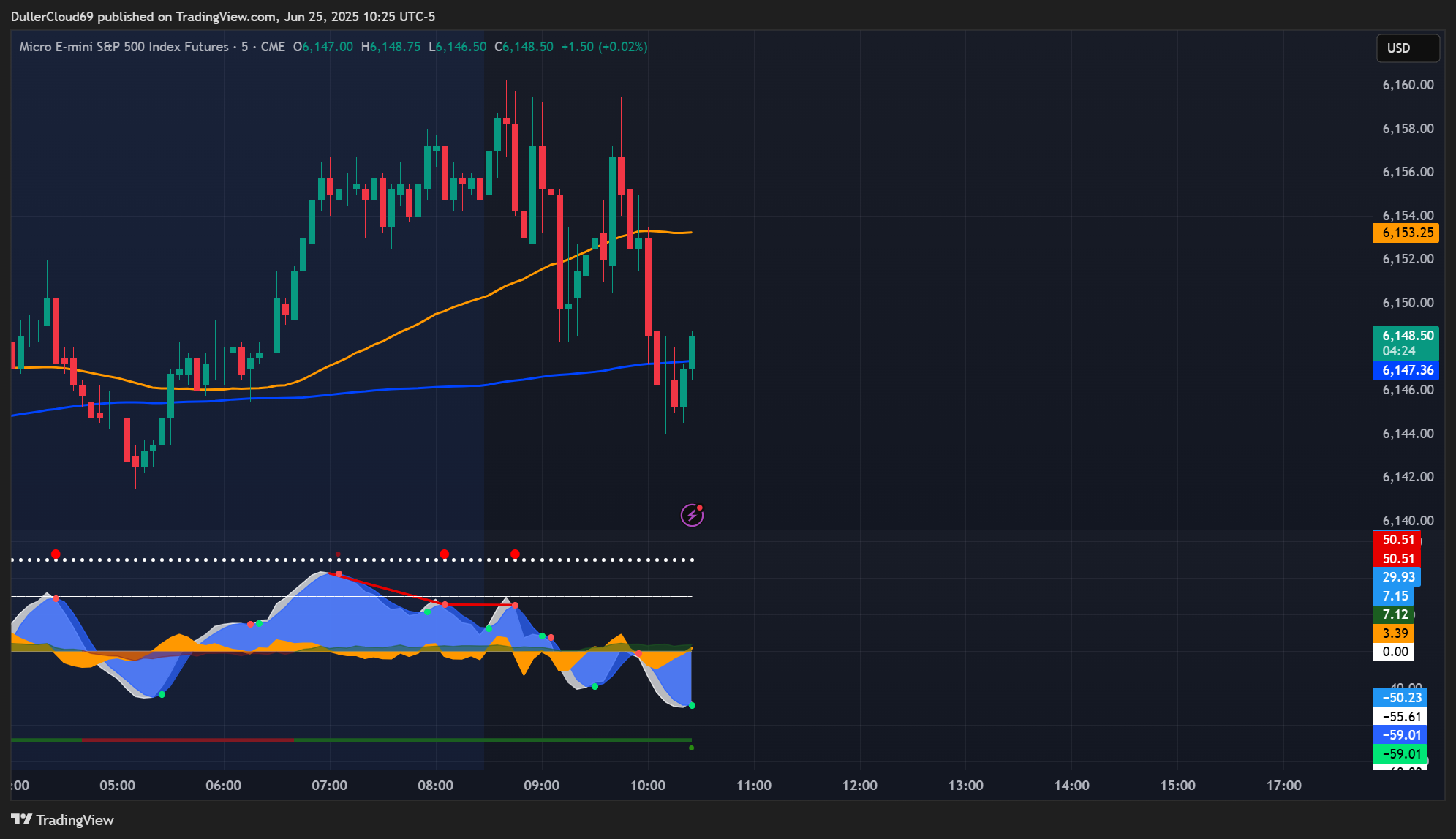This screenshot has height=839, width=1456.
Task: Click the high price H6,148.75 value
Action: point(391,47)
